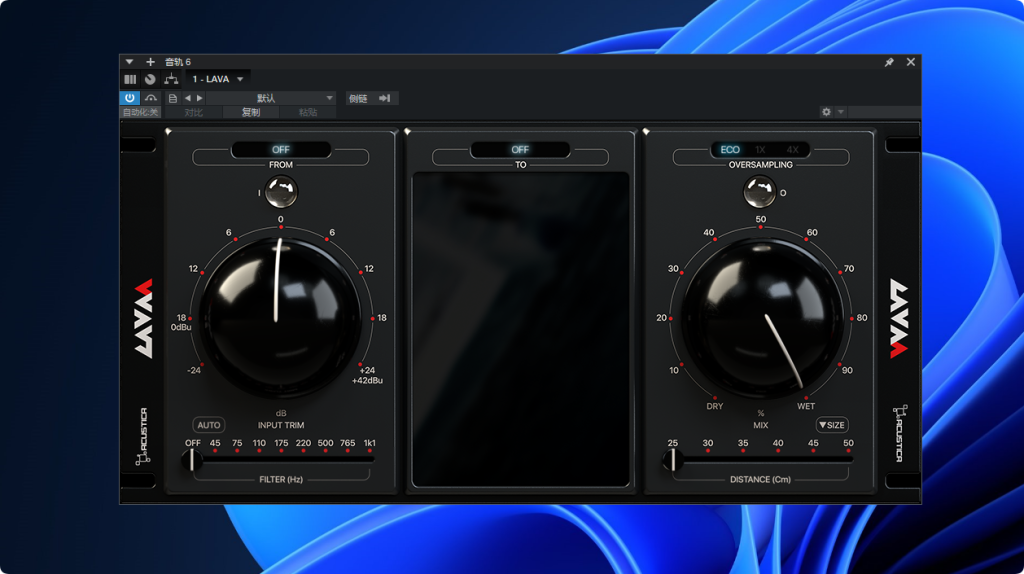The height and width of the screenshot is (574, 1024).
Task: Click the 音轨 6 track title
Action: 178,62
